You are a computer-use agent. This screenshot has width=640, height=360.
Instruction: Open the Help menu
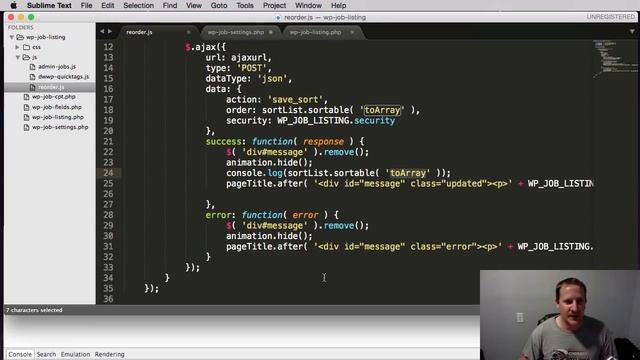338,5
